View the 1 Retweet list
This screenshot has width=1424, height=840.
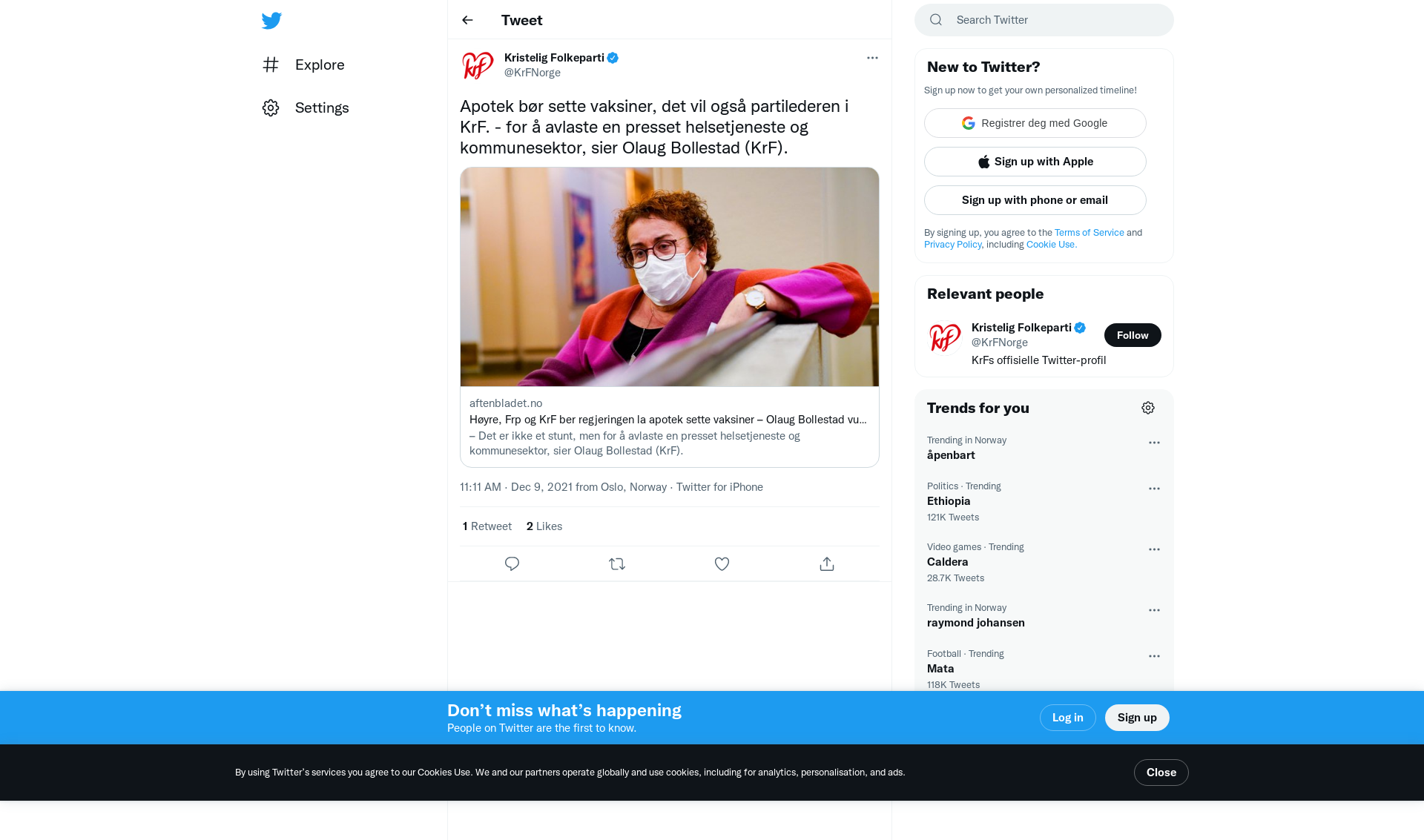(487, 526)
